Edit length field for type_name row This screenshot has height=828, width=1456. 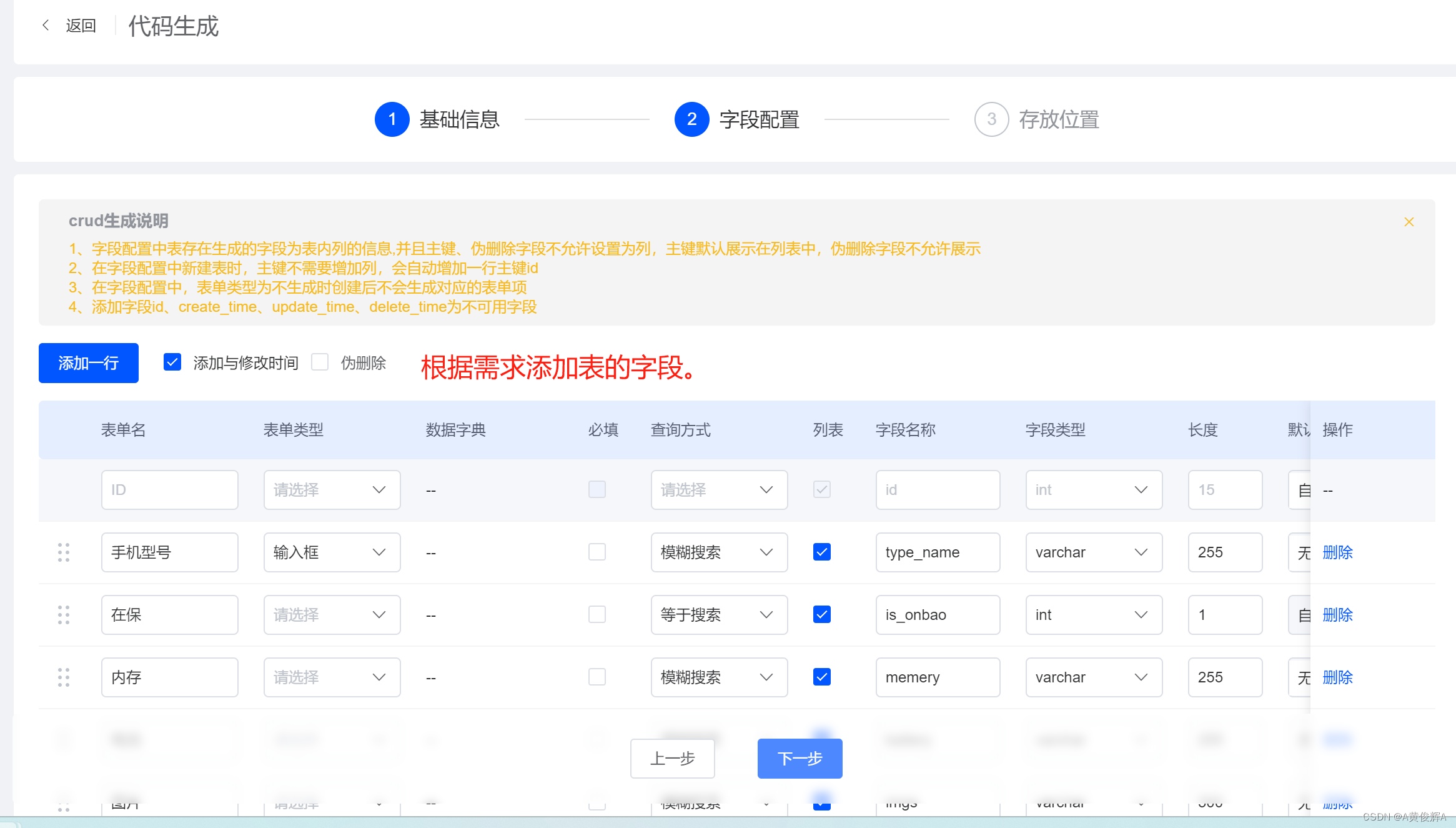click(1225, 552)
